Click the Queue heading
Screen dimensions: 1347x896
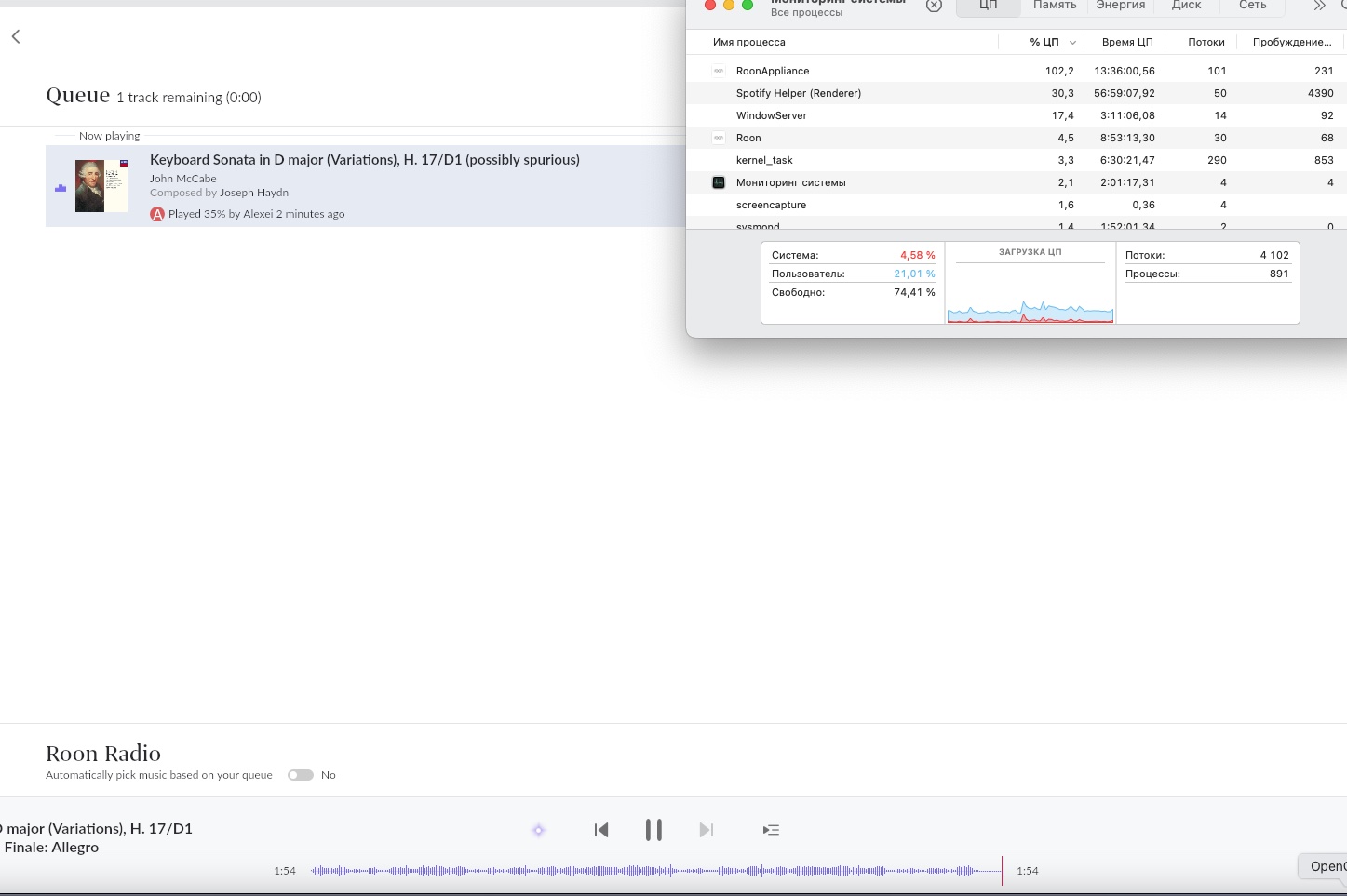[78, 95]
